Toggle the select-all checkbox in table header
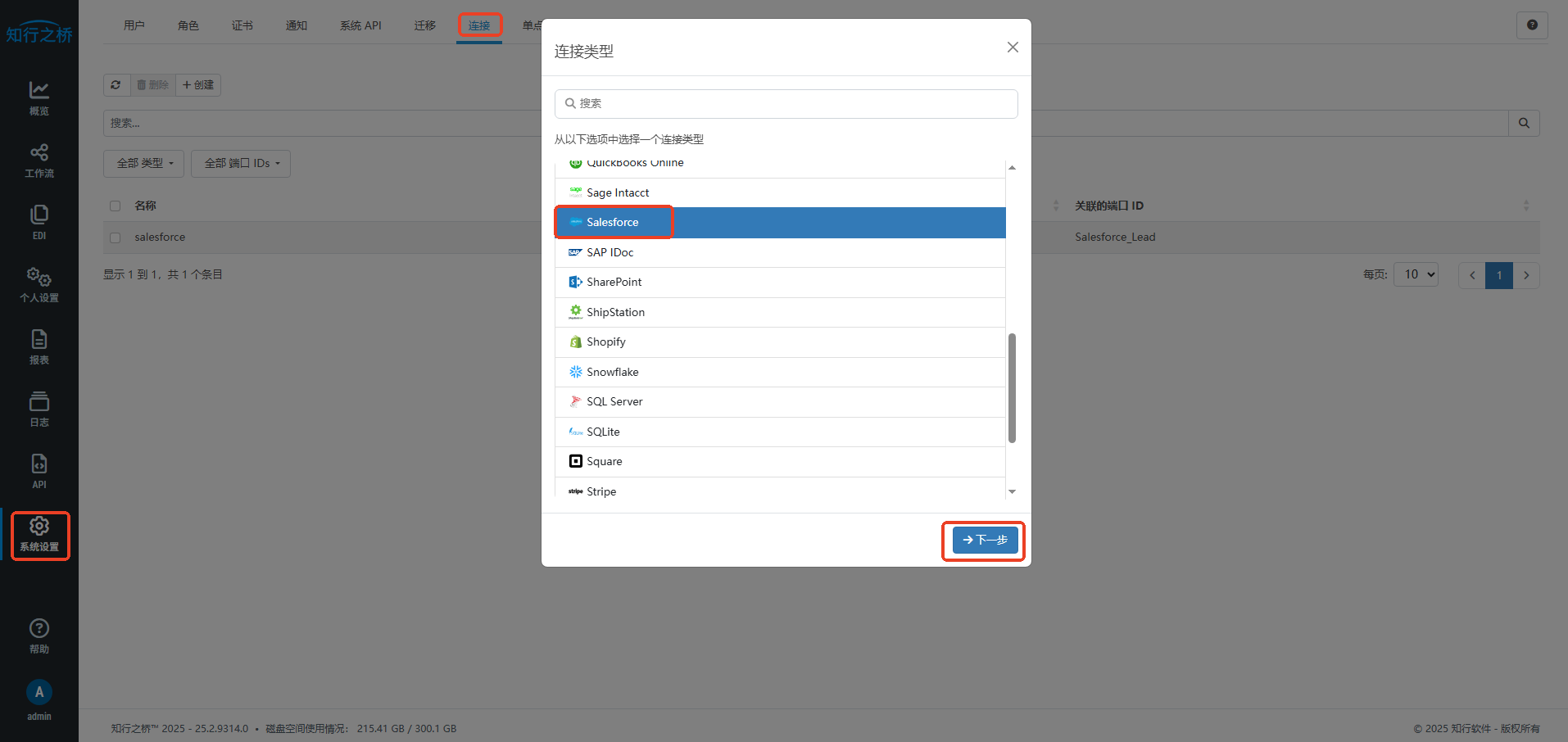1568x742 pixels. pyautogui.click(x=116, y=206)
